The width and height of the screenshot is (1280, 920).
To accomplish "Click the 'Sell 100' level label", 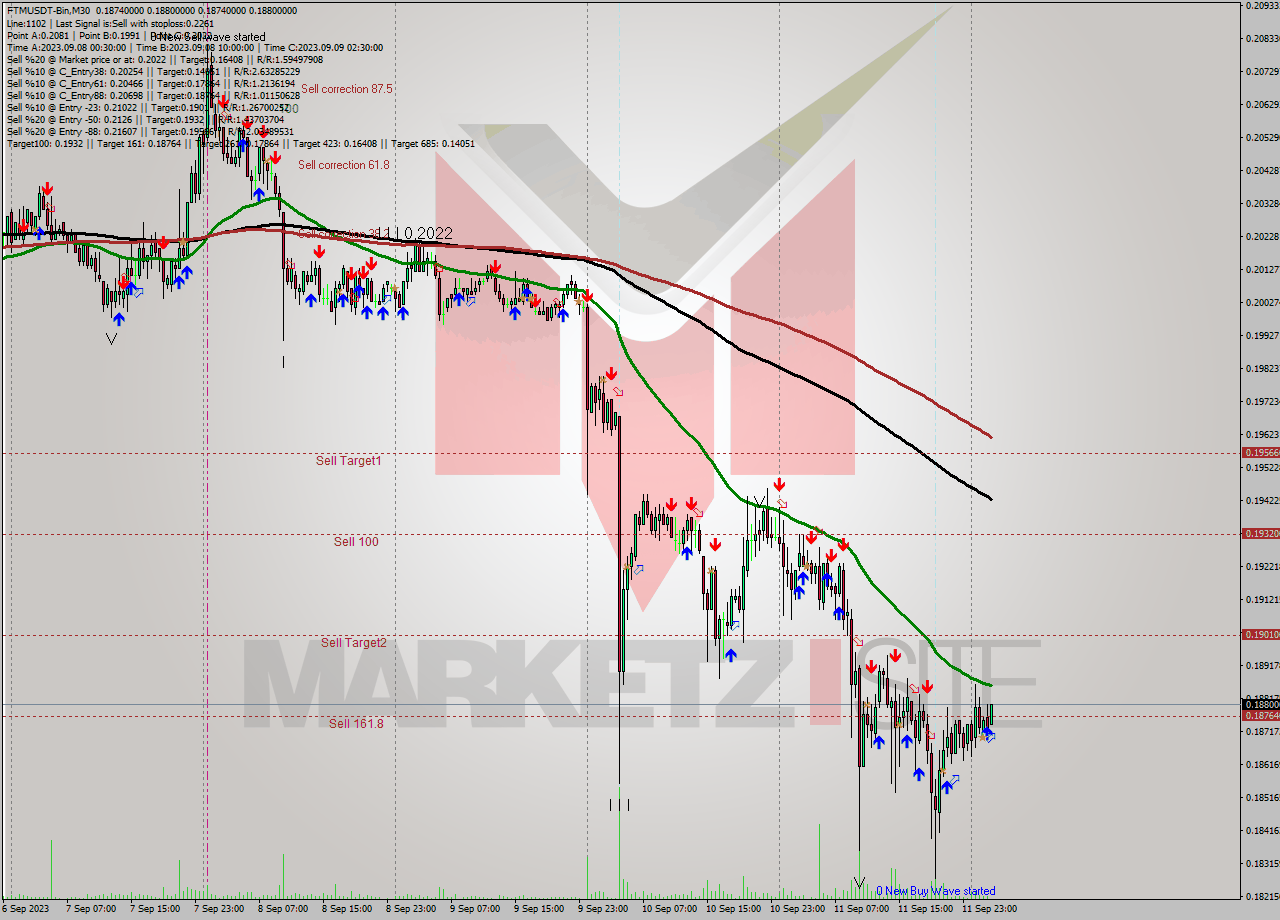I will point(356,542).
